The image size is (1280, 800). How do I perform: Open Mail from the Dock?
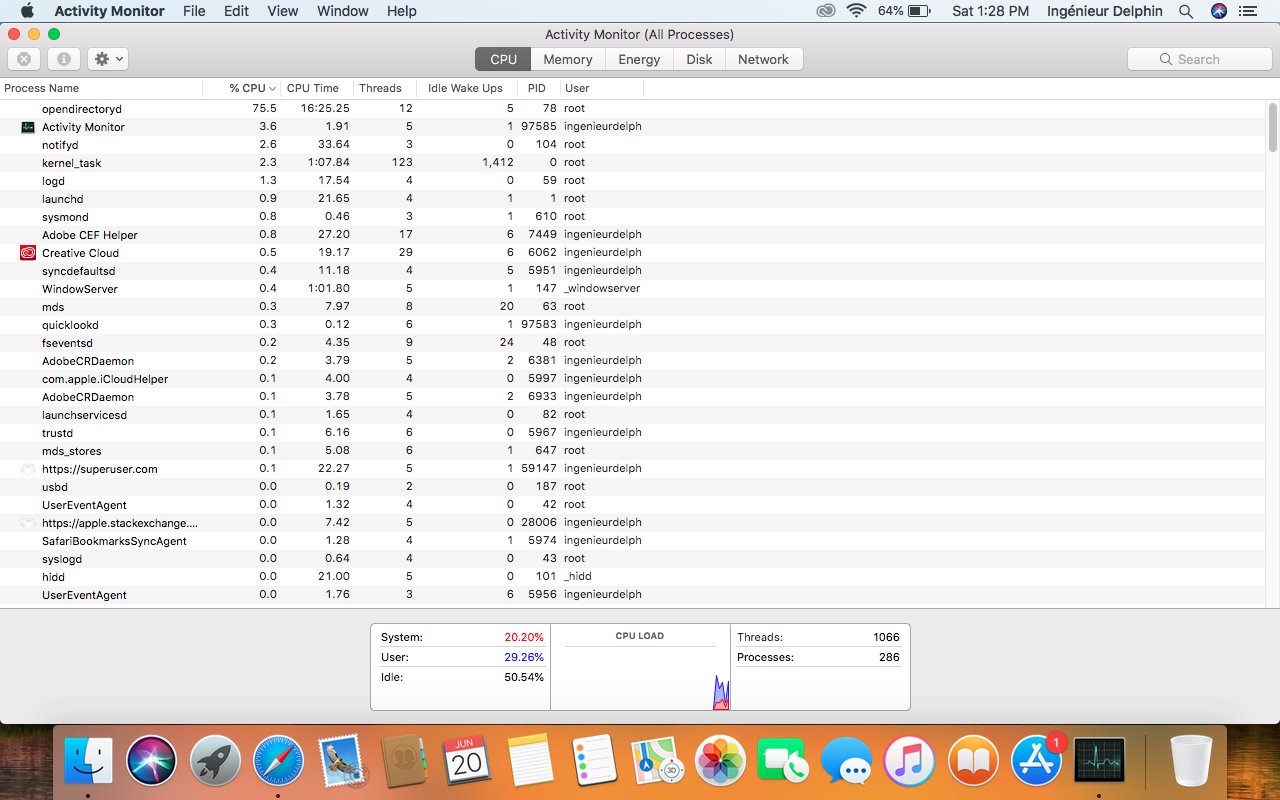342,762
